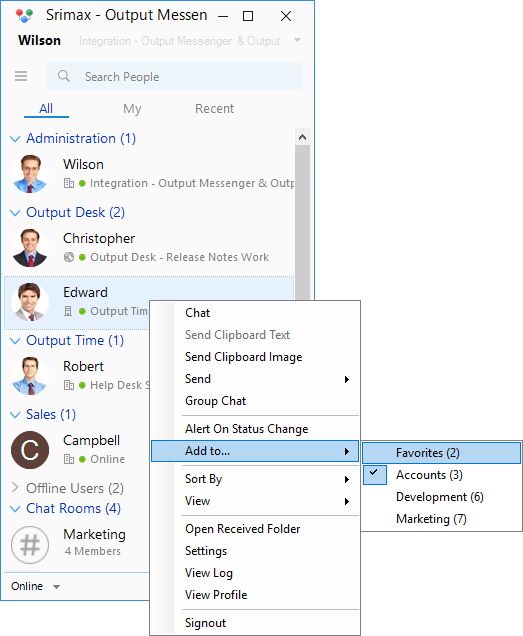
Task: Click the contact list scrollbar thumb
Action: [302, 222]
